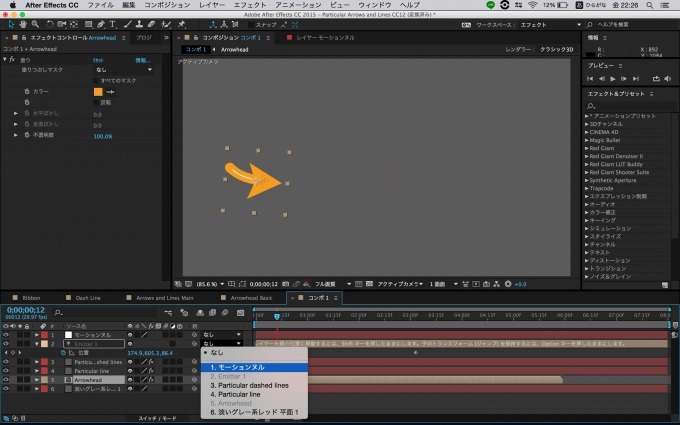This screenshot has width=680, height=425.
Task: Select 'Particular dashed lines' from the parent list
Action: pos(248,385)
